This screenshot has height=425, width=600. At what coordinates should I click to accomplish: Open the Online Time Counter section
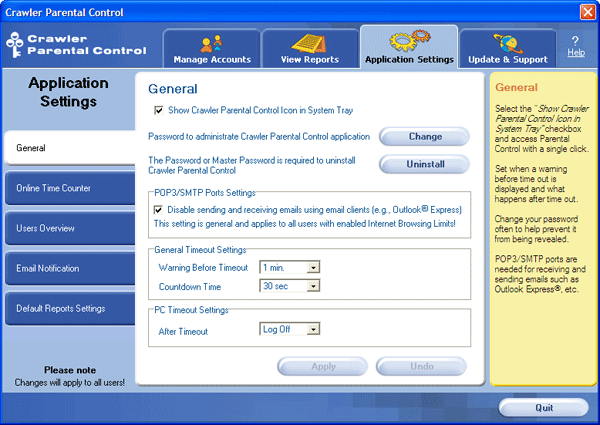coord(70,188)
